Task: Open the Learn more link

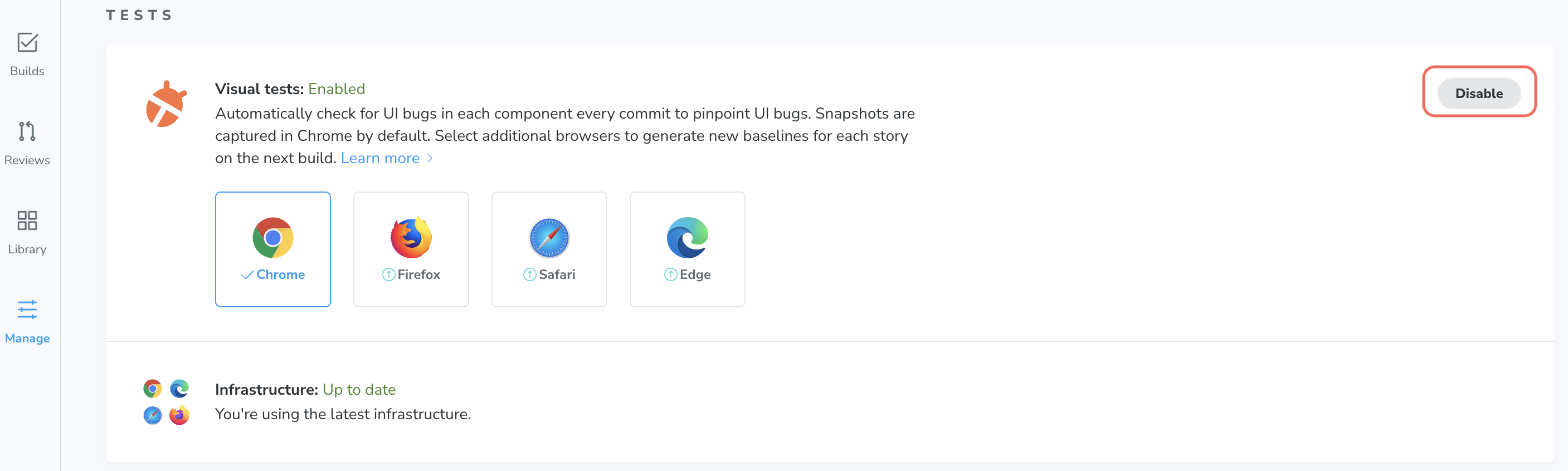Action: pos(381,158)
